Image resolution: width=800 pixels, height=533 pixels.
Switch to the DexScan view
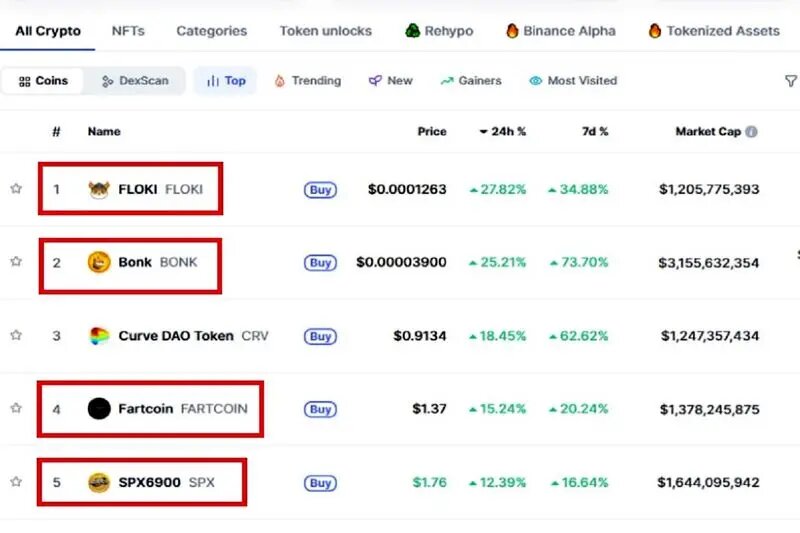[135, 81]
